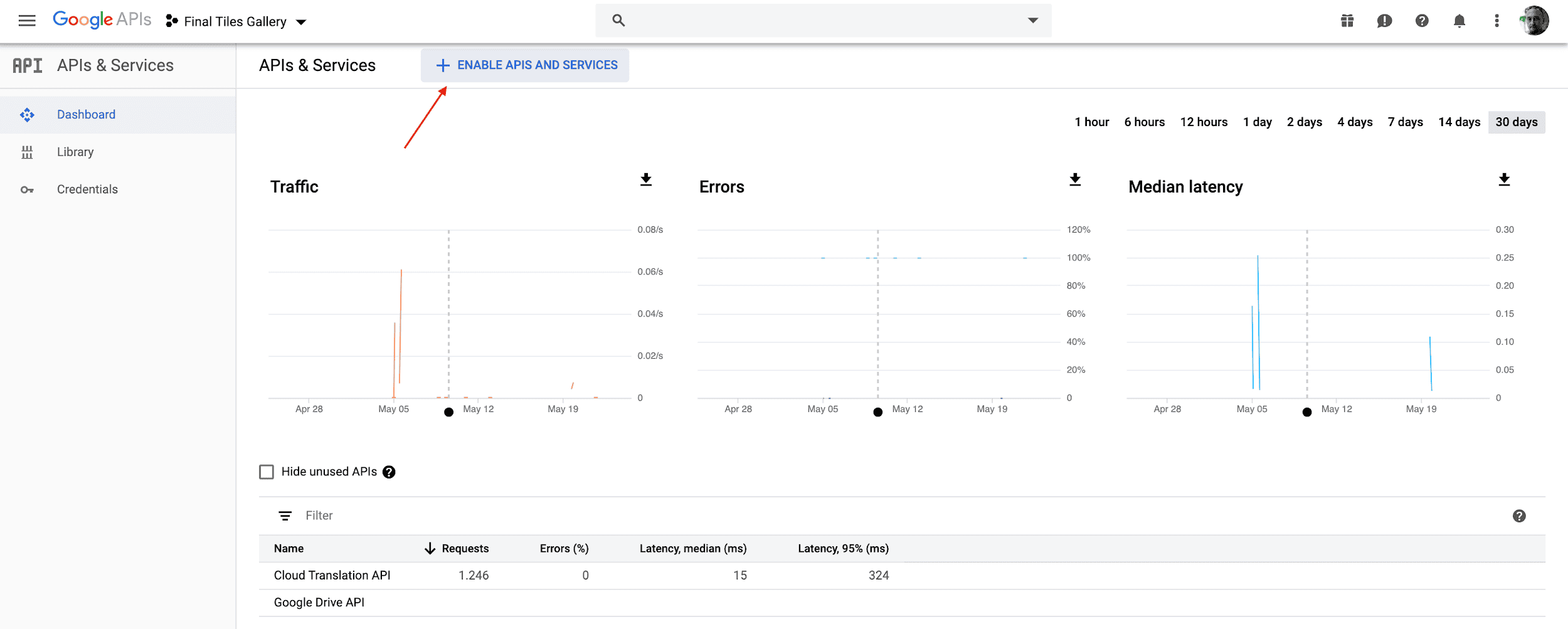The width and height of the screenshot is (1568, 629).
Task: Click the search magnifier icon
Action: [x=618, y=21]
